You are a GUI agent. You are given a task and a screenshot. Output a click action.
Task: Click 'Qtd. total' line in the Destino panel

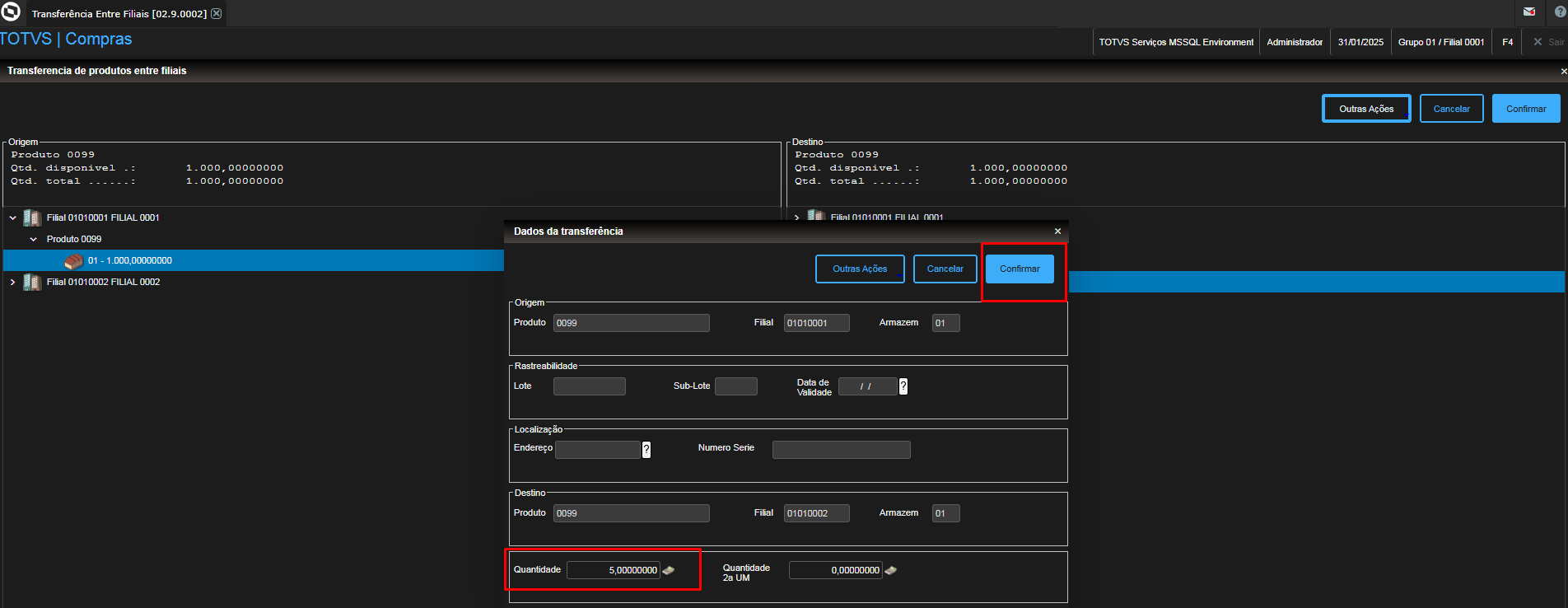(x=931, y=181)
